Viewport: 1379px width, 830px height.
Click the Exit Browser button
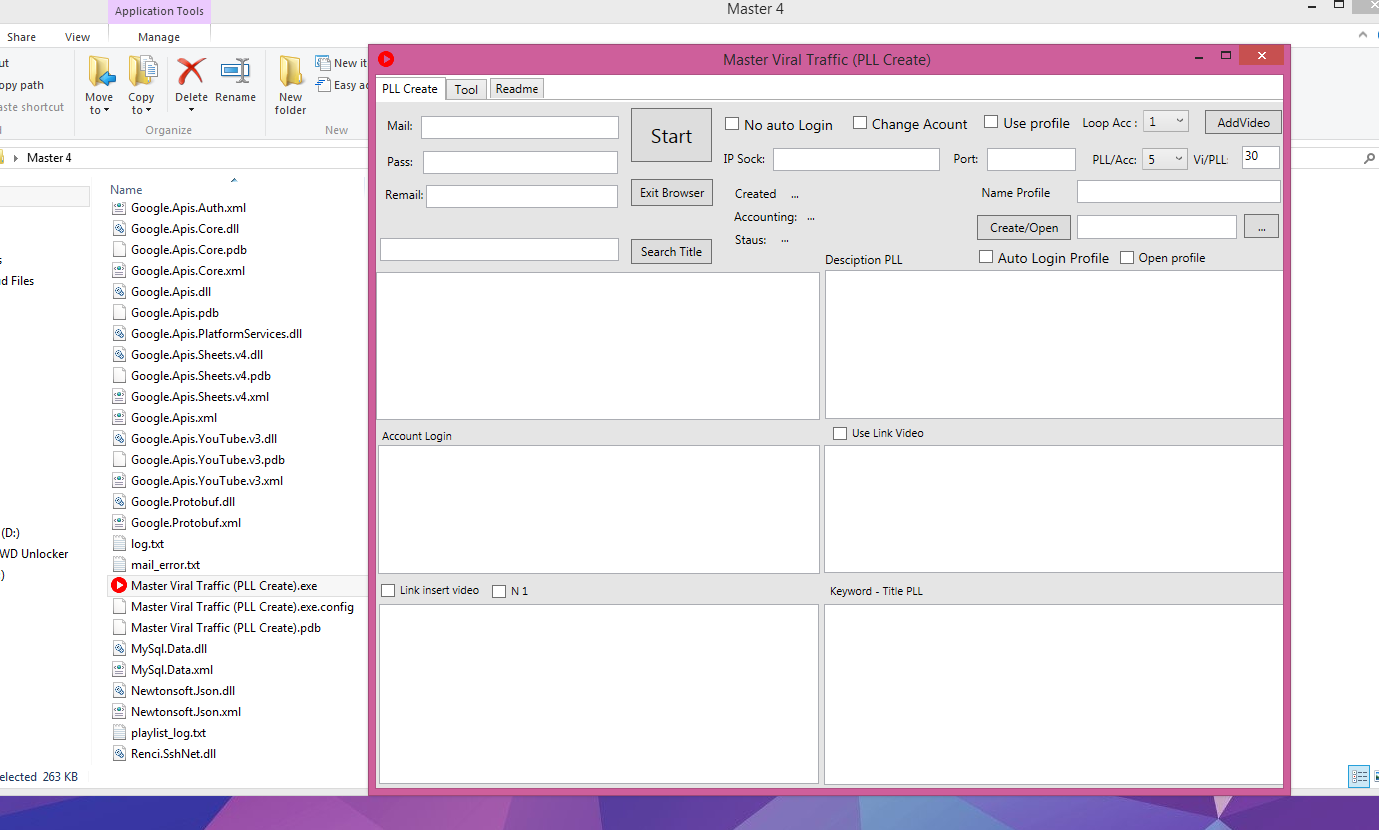tap(672, 193)
